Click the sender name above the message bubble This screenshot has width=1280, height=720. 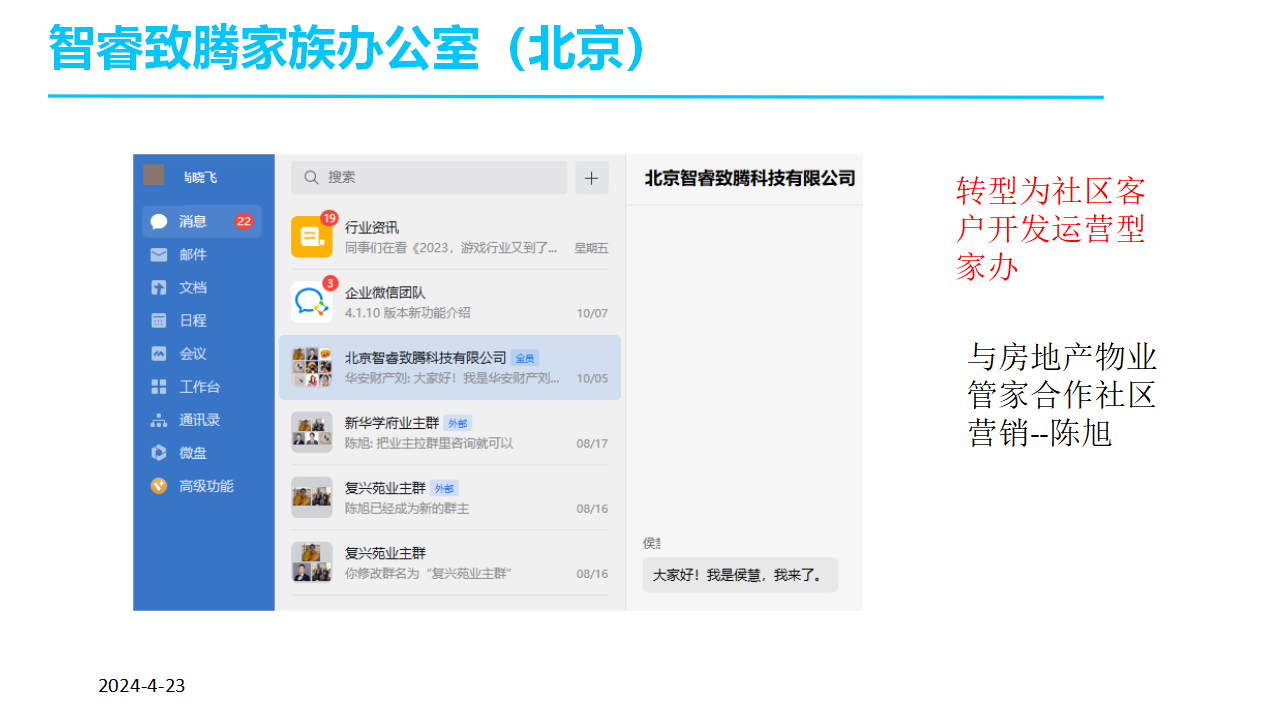click(x=651, y=543)
